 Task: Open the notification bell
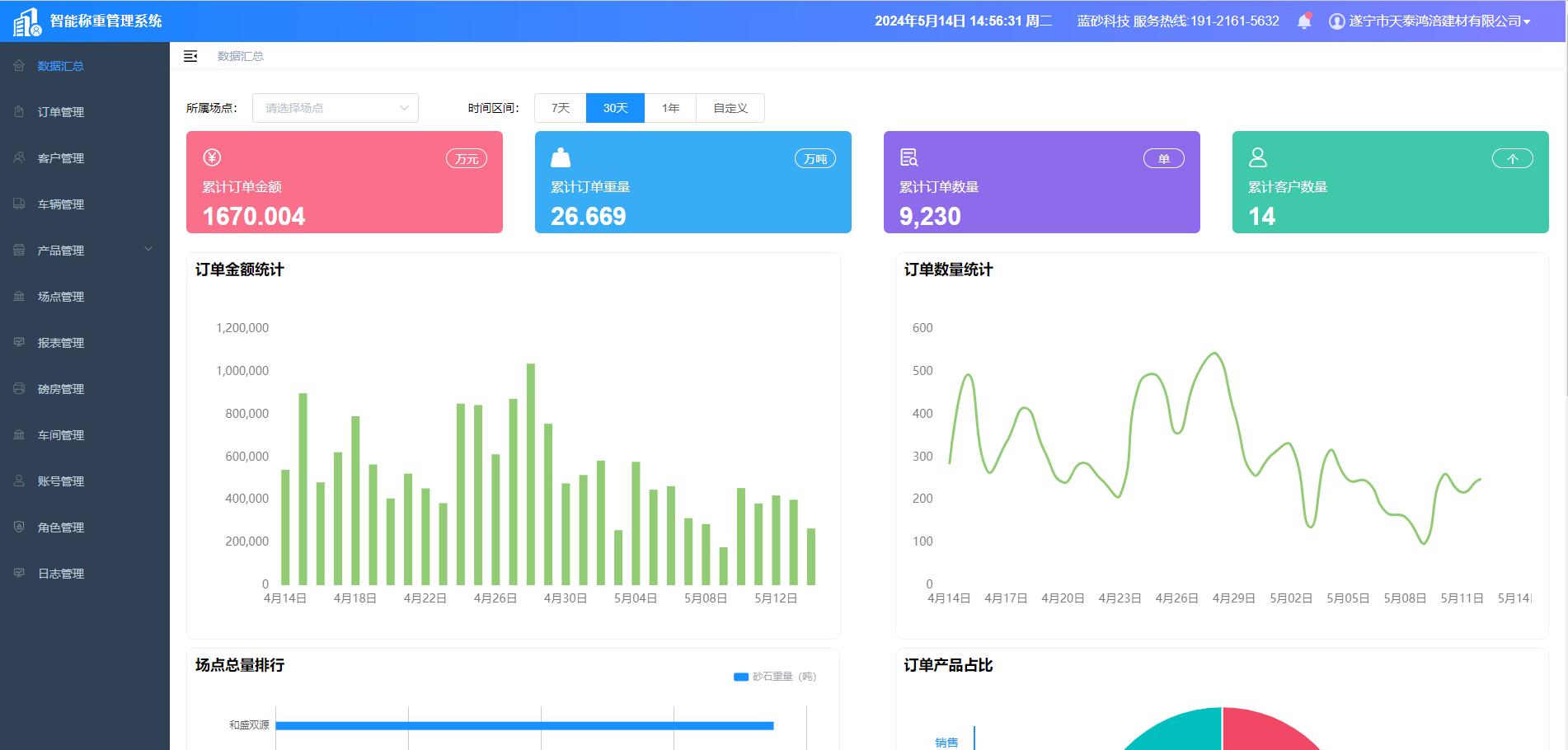(1304, 21)
